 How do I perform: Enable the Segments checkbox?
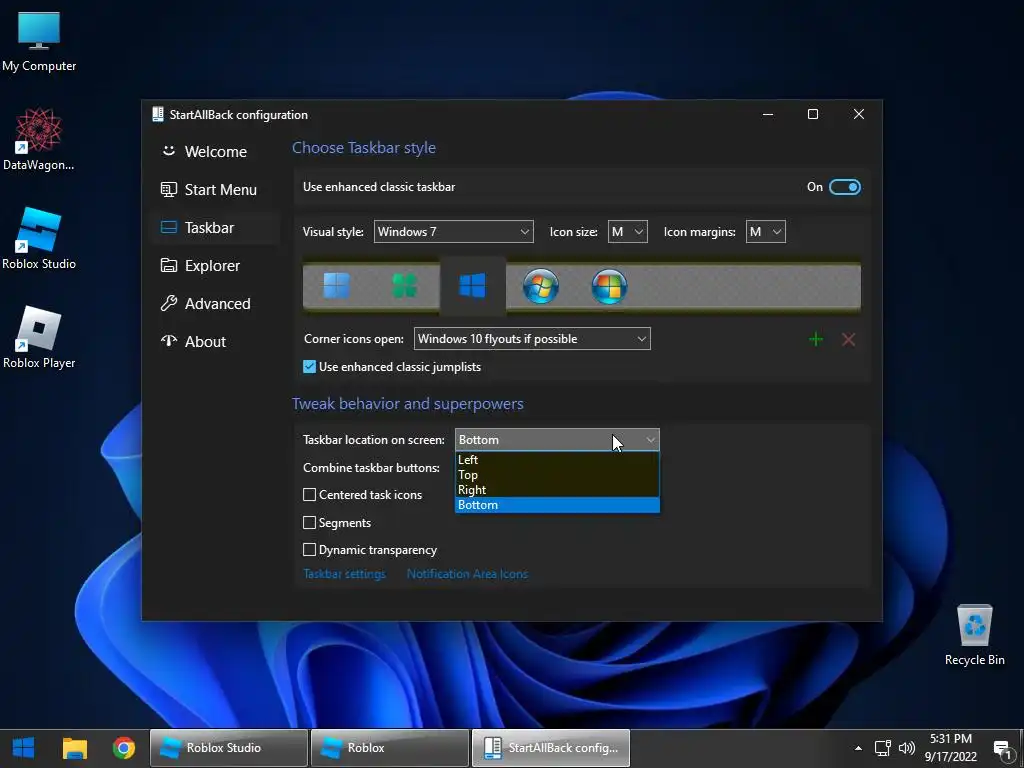click(x=310, y=522)
